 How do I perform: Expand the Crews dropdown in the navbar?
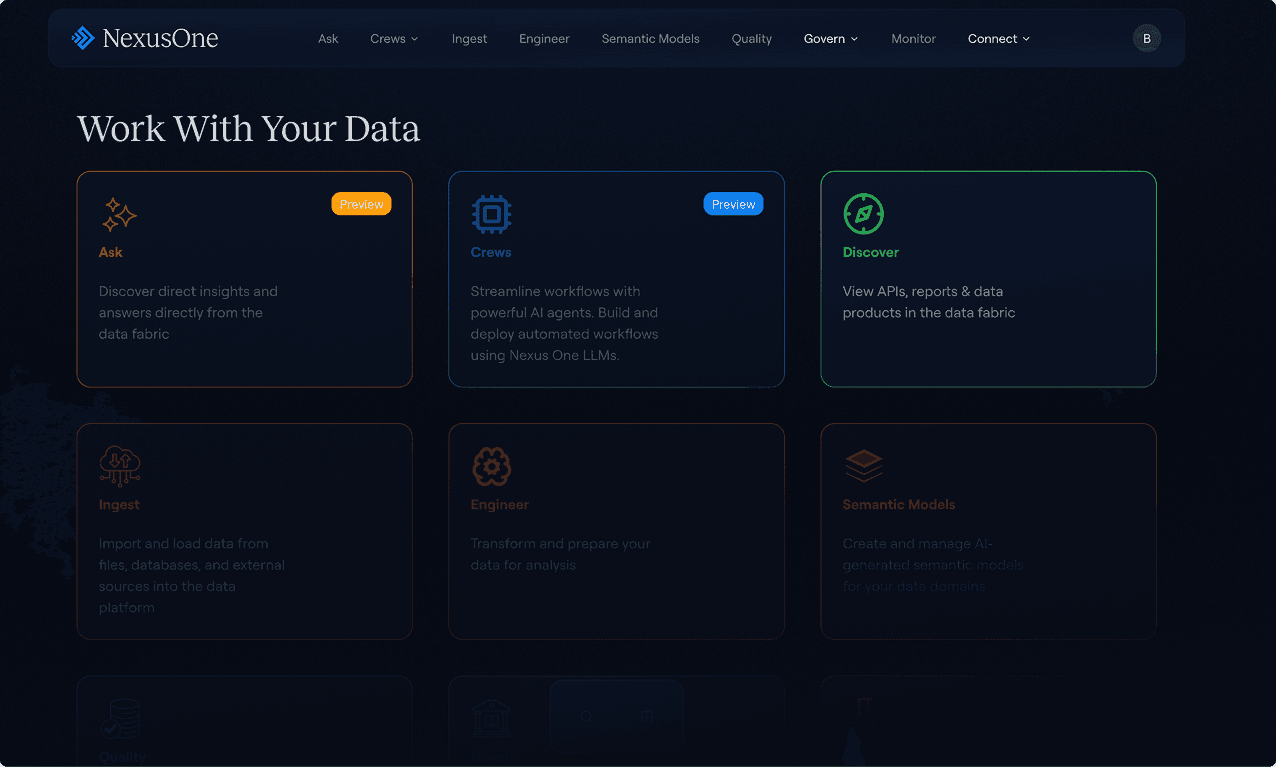tap(393, 38)
